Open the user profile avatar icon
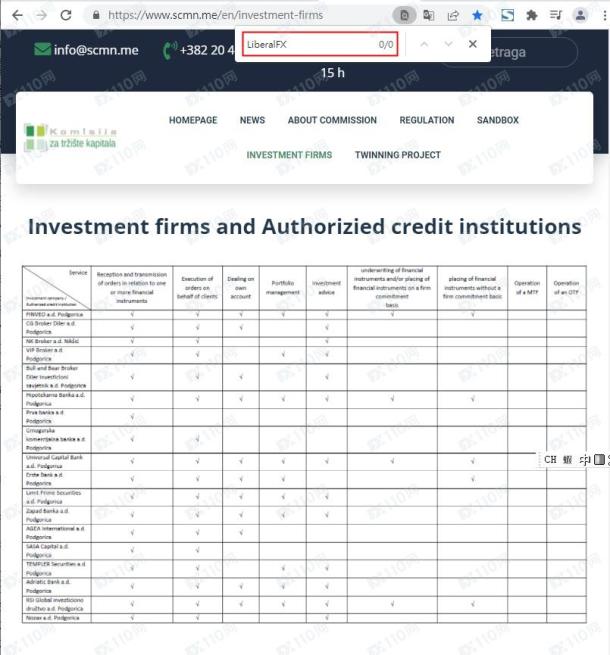 (x=580, y=15)
